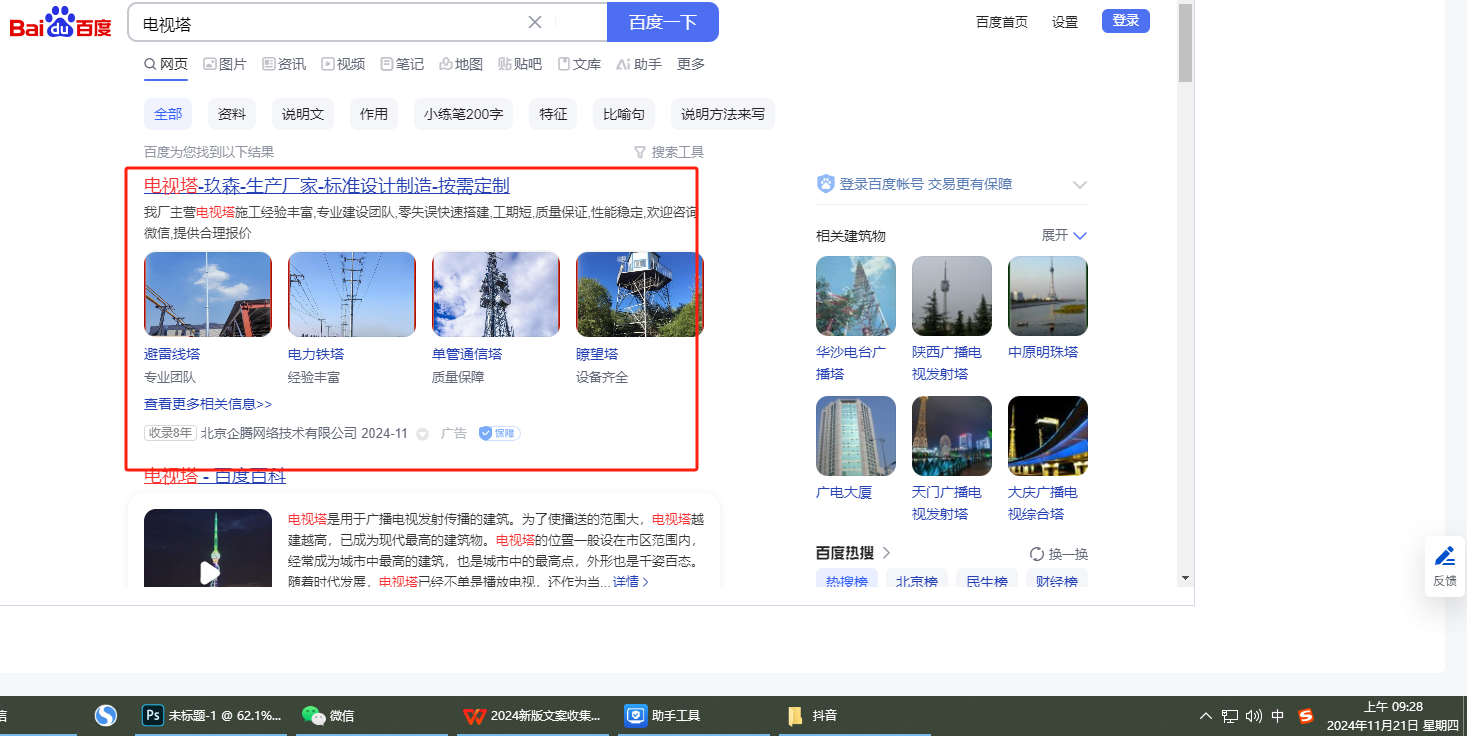Expand the 更多 menu
The image size is (1467, 736).
691,64
